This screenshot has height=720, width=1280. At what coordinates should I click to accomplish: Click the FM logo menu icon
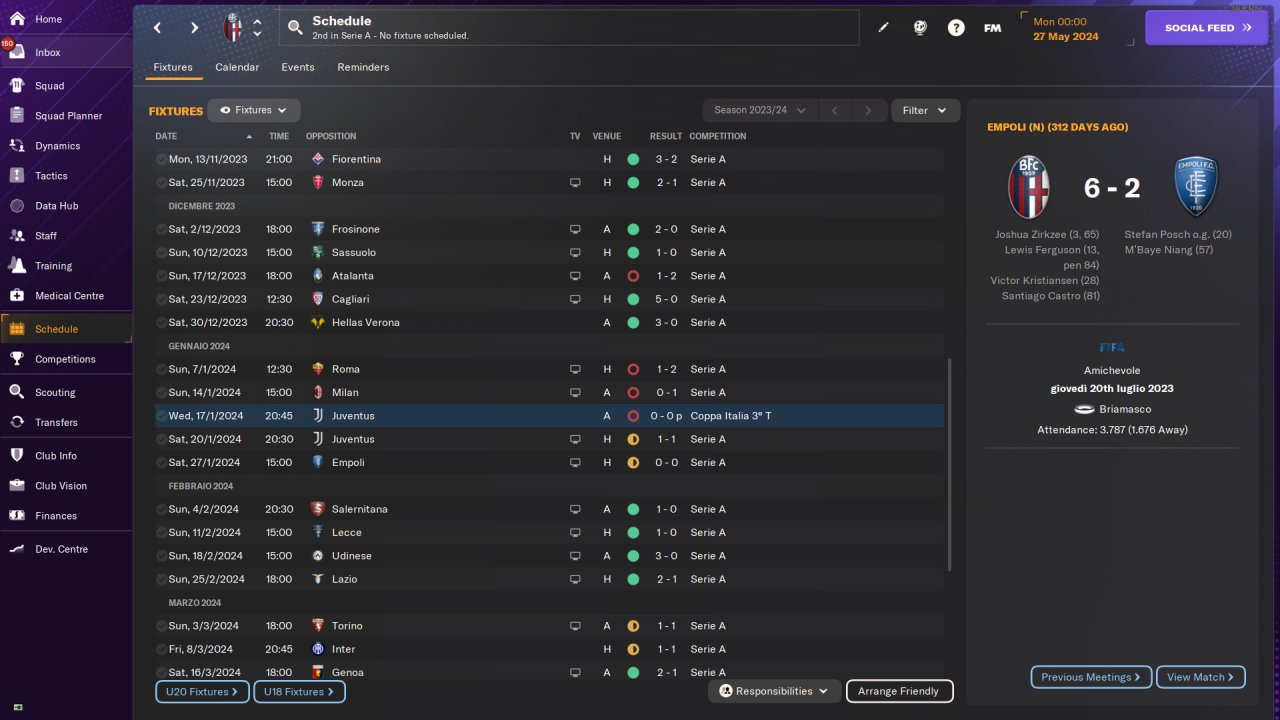coord(992,28)
